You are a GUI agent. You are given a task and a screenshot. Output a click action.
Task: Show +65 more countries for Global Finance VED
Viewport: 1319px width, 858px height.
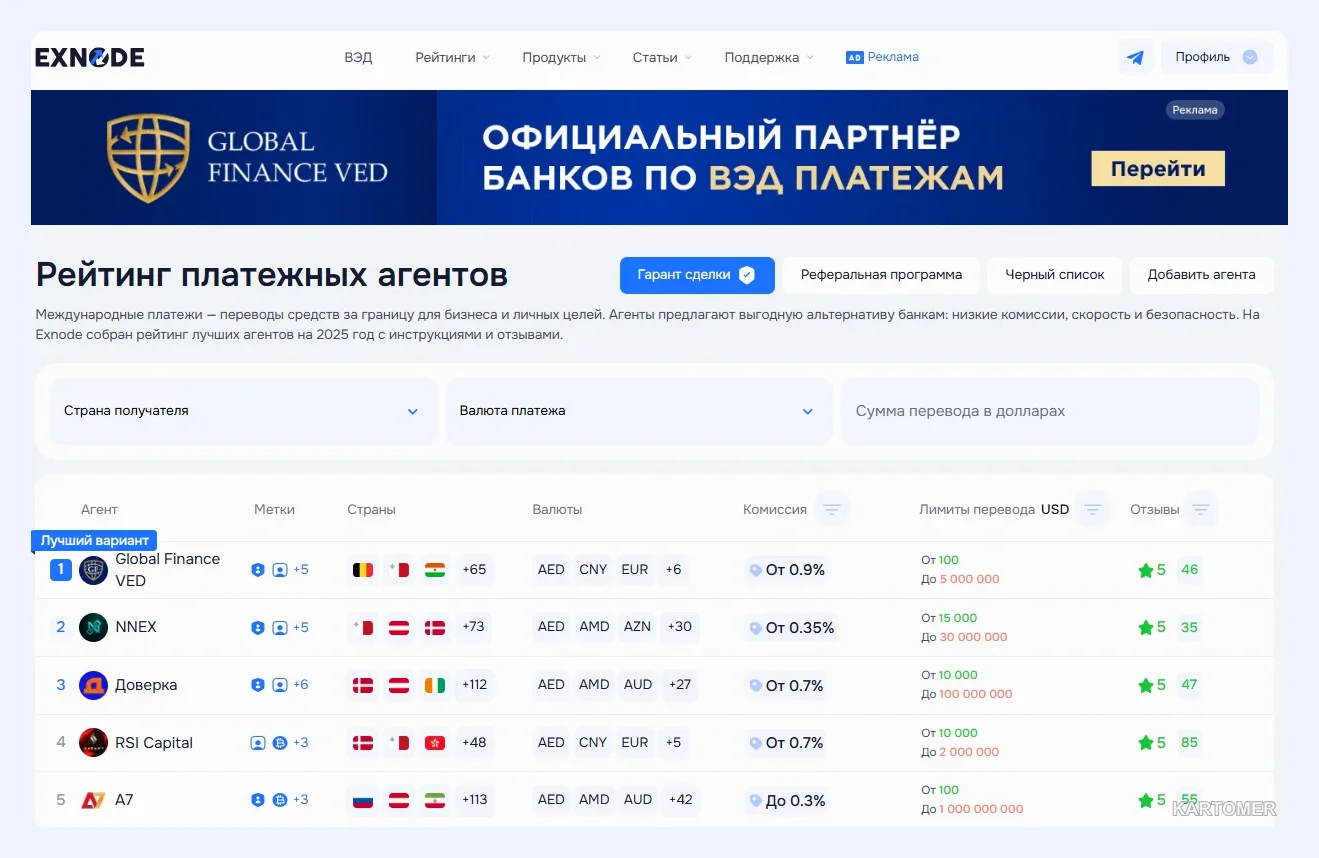tap(474, 570)
